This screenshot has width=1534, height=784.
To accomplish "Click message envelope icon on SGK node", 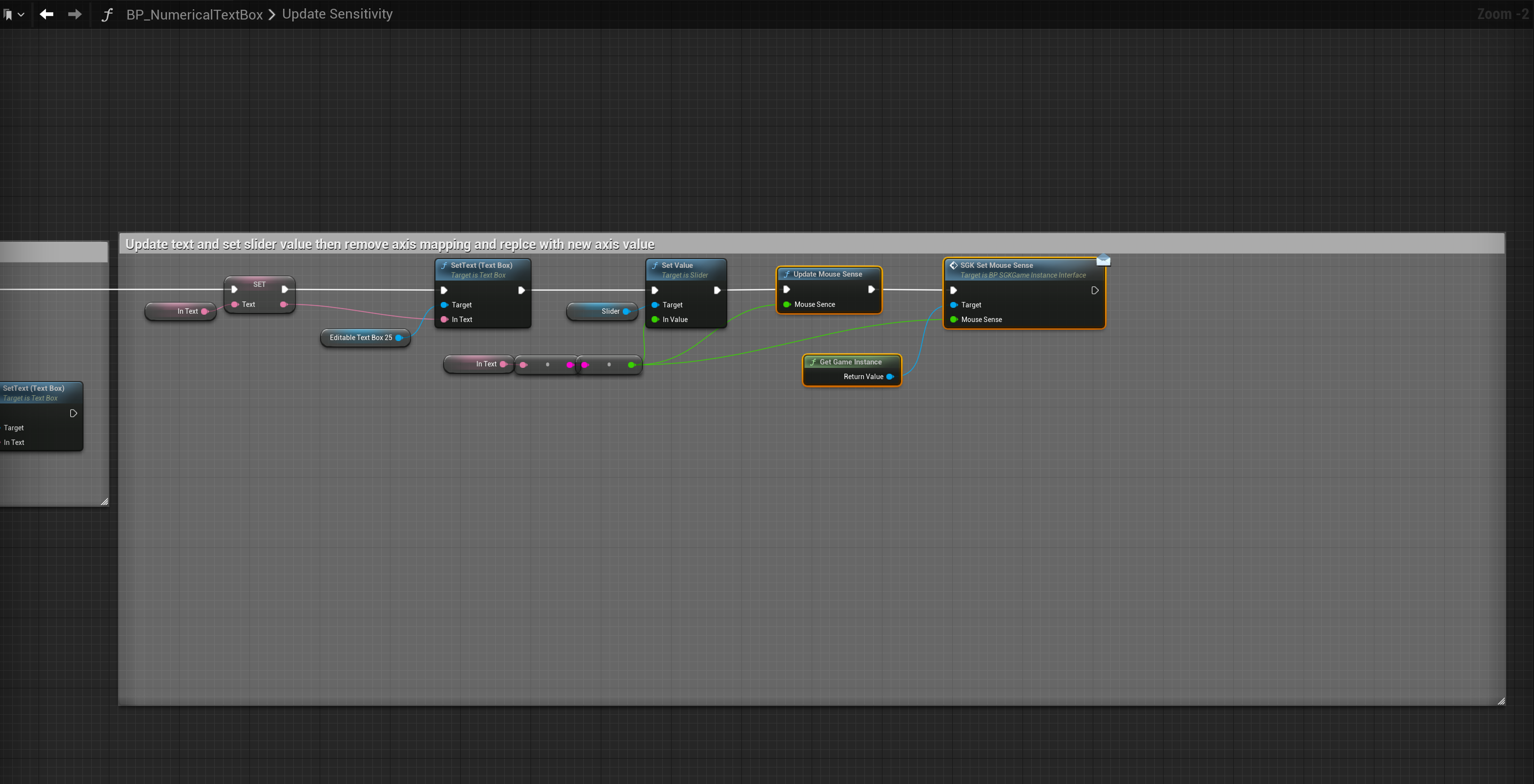I will coord(1104,260).
